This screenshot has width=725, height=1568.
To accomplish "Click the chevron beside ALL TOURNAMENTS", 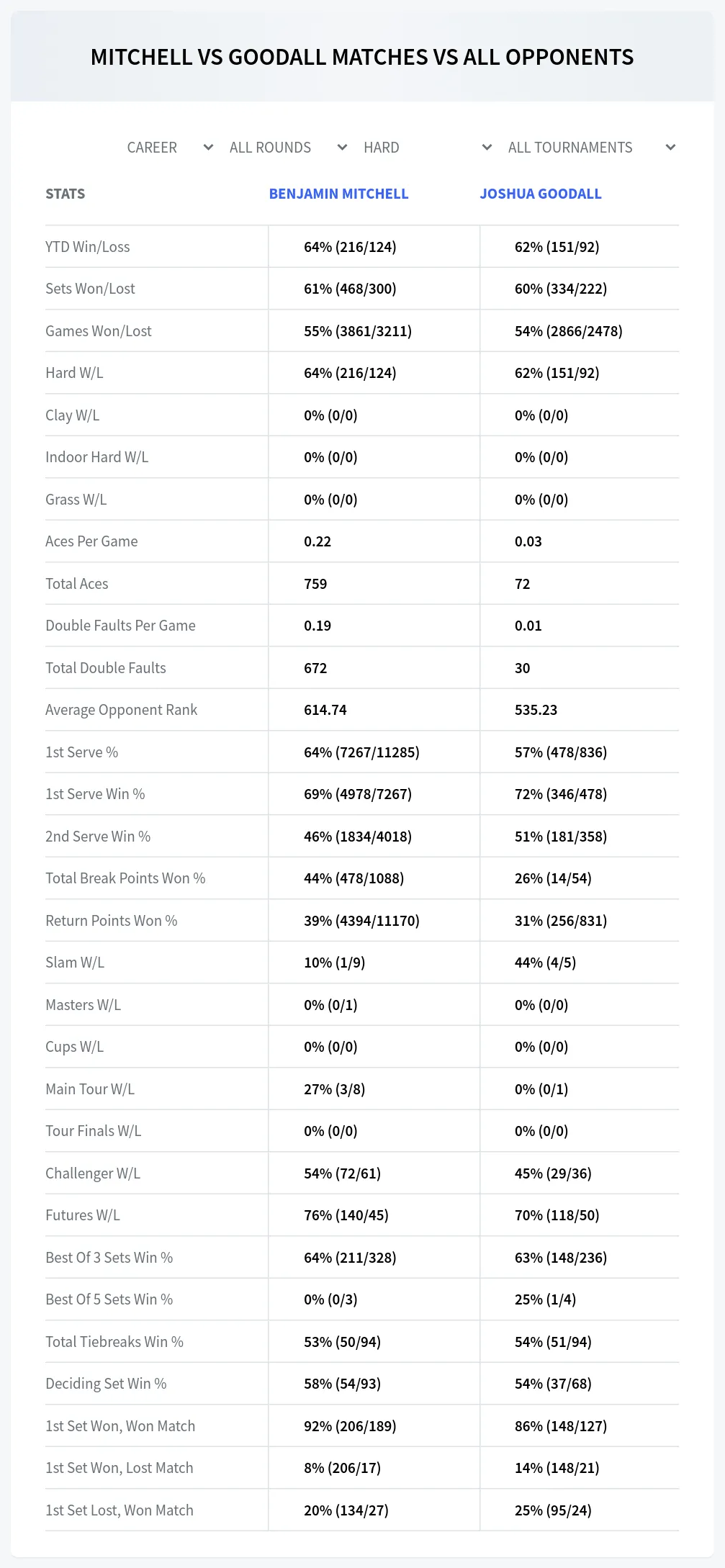I will point(670,148).
